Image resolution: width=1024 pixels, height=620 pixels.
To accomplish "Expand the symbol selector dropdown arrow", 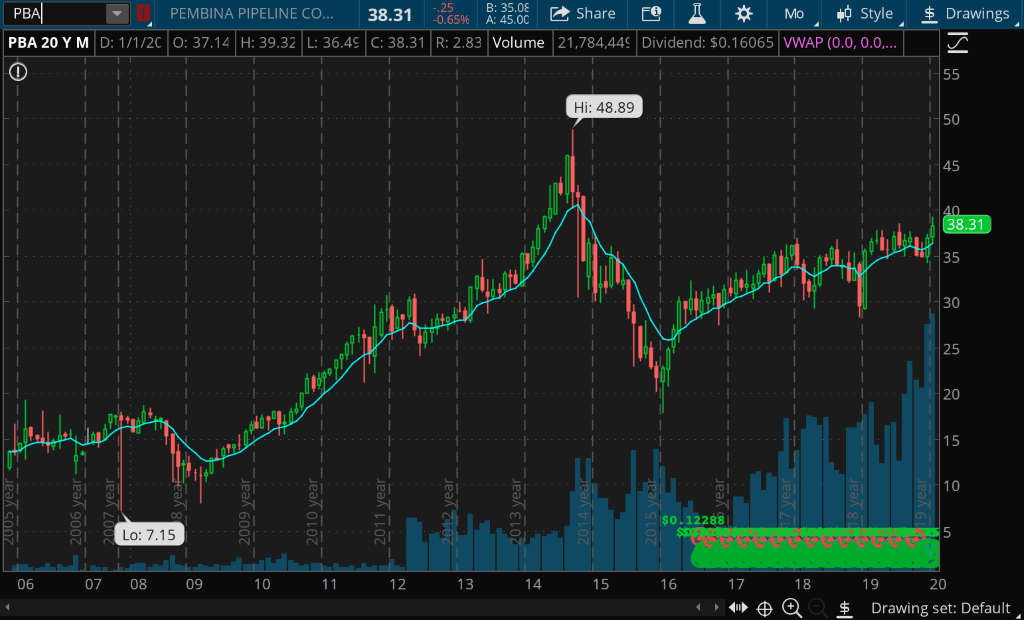I will (118, 14).
